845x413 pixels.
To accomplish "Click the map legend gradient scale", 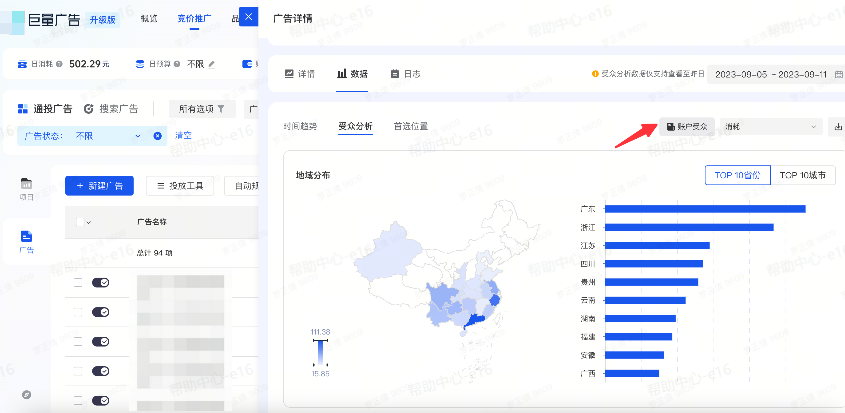I will coord(321,353).
